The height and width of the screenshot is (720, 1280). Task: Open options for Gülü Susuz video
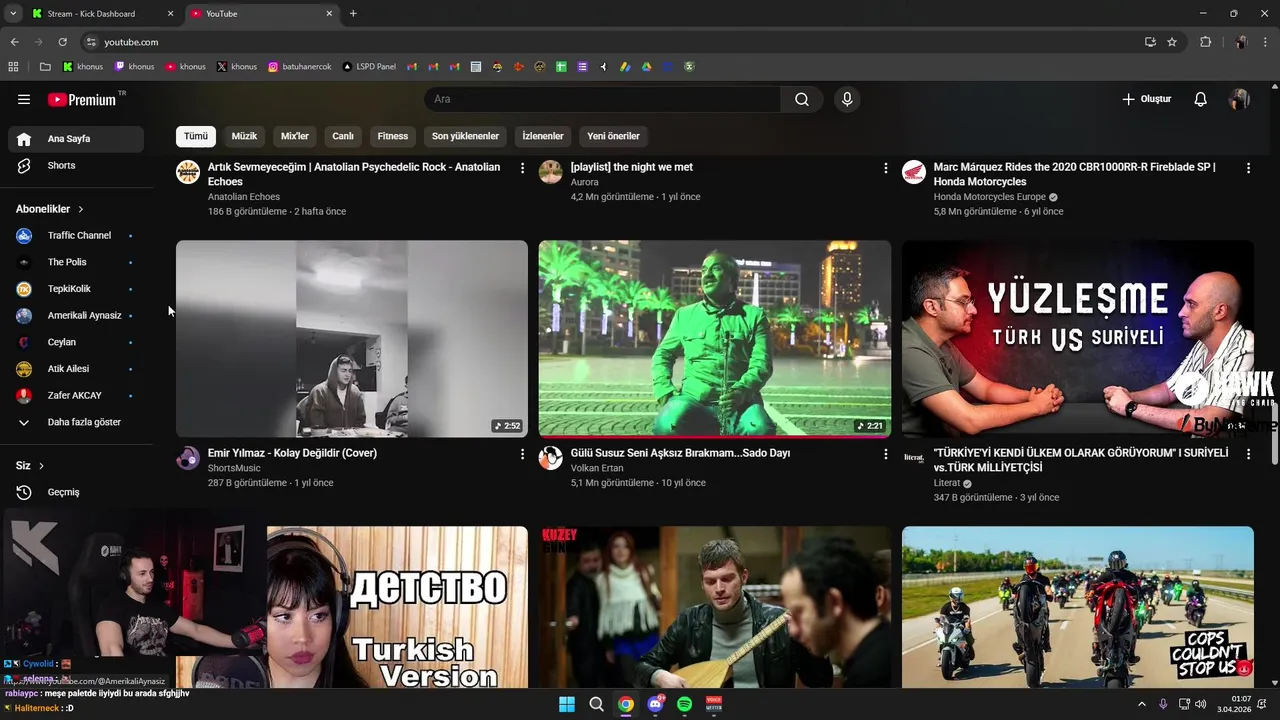885,454
